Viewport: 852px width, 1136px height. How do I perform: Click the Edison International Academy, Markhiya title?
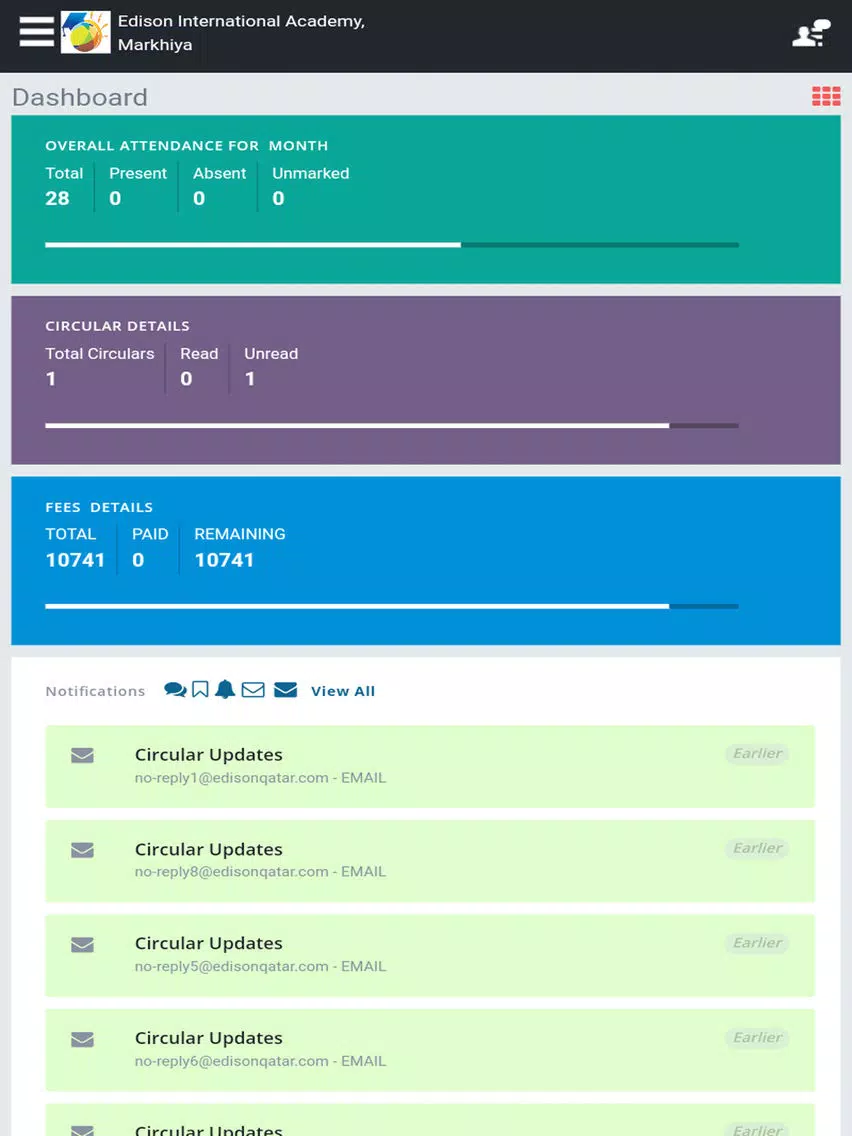241,33
